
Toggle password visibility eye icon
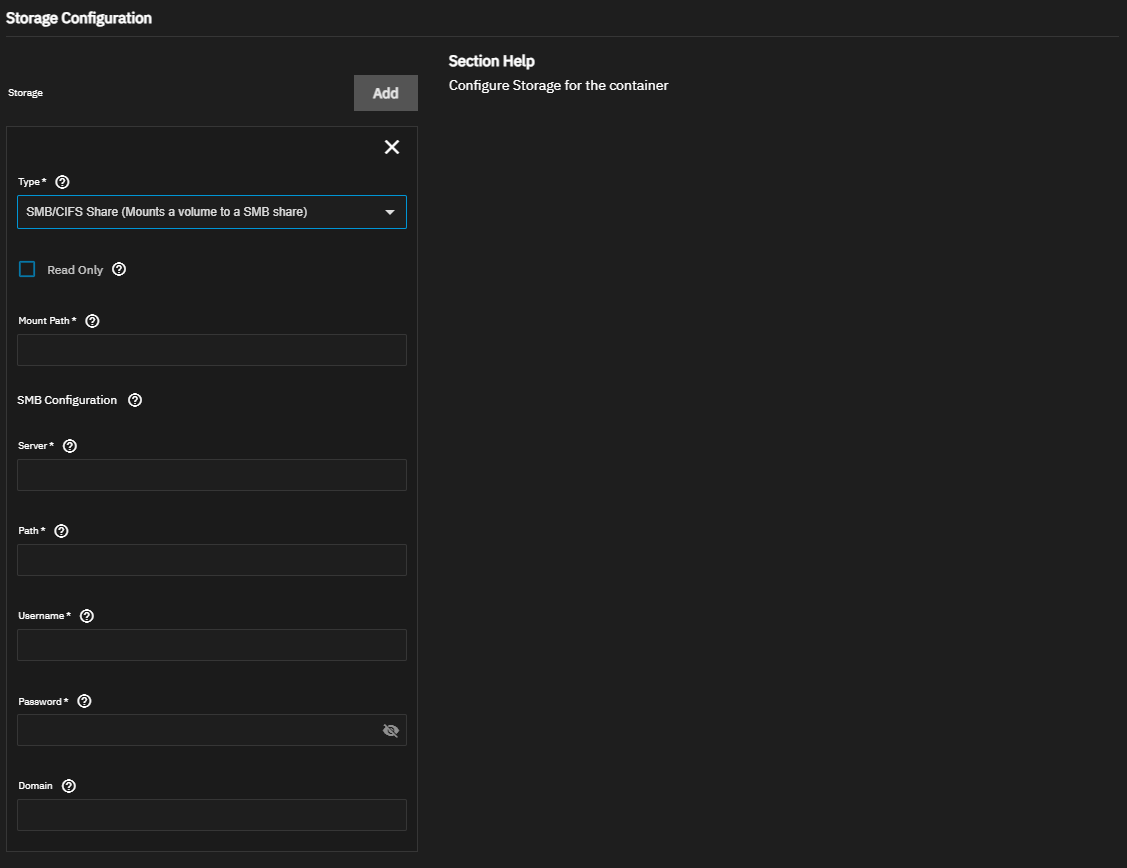click(x=391, y=731)
